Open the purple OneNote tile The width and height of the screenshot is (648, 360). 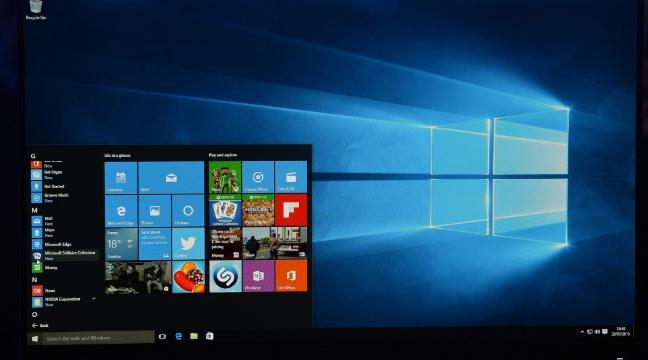(258, 276)
